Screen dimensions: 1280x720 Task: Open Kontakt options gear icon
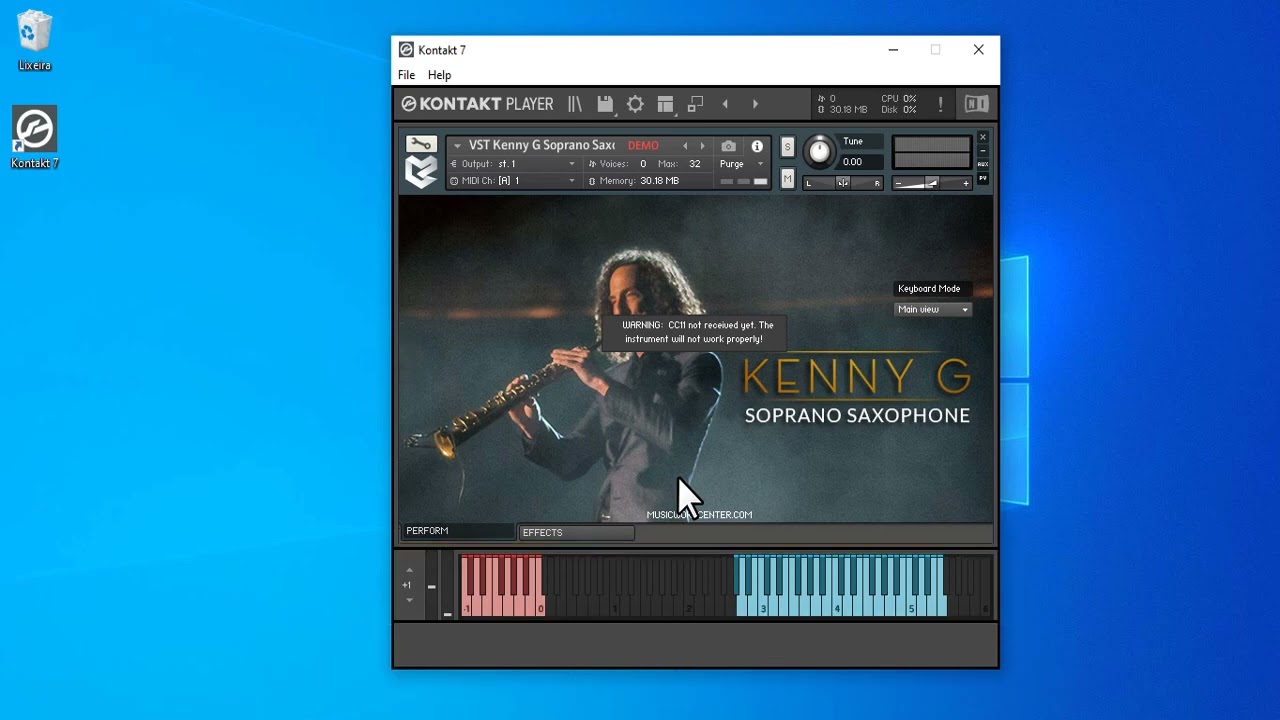[635, 104]
